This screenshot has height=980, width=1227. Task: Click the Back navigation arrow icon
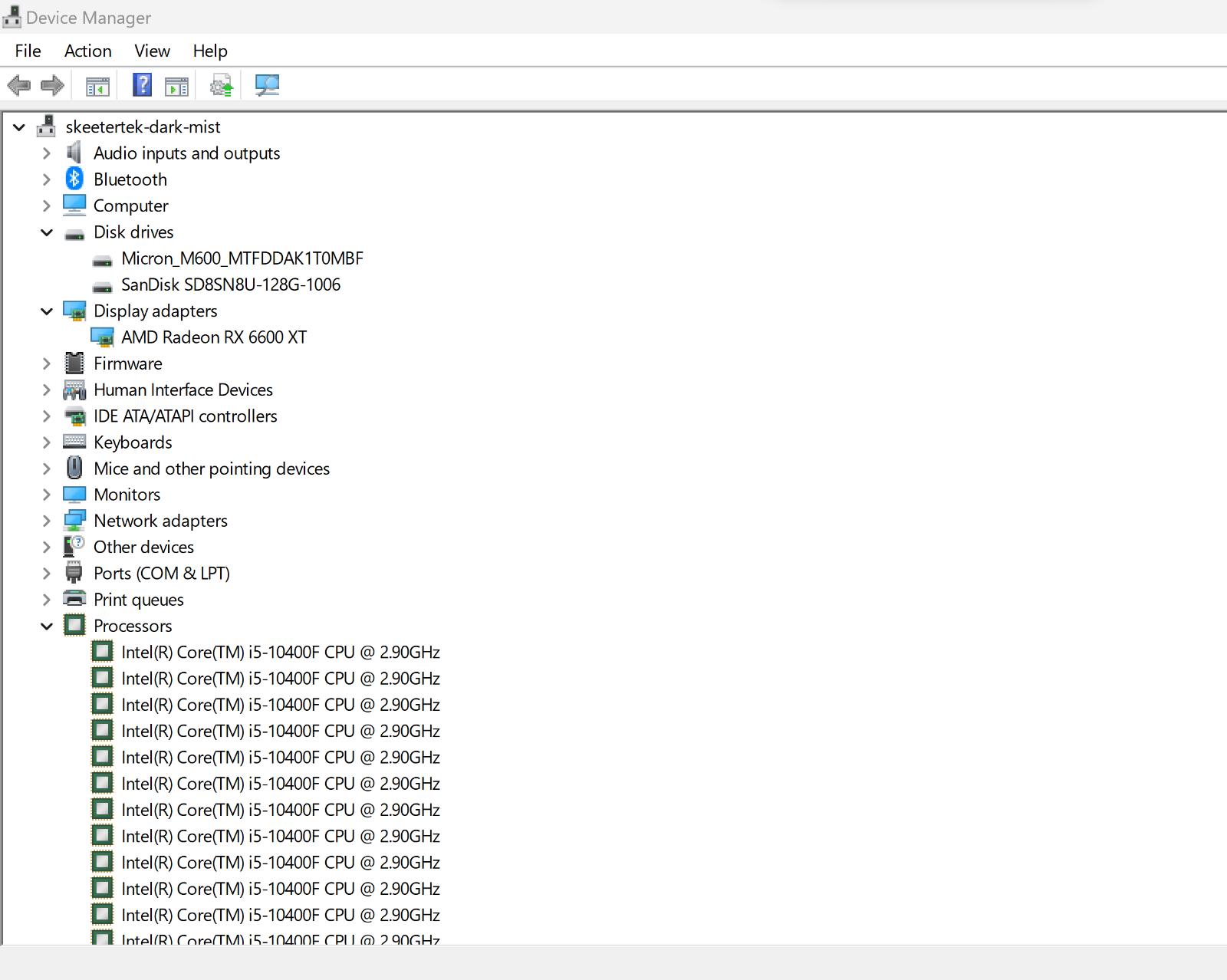18,85
